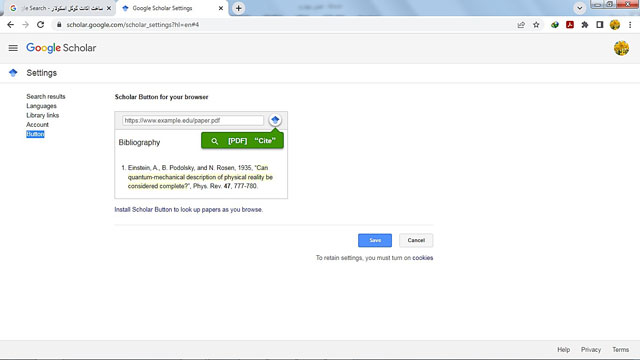Click the padlock site info icon
The width and height of the screenshot is (640, 360).
tap(59, 24)
